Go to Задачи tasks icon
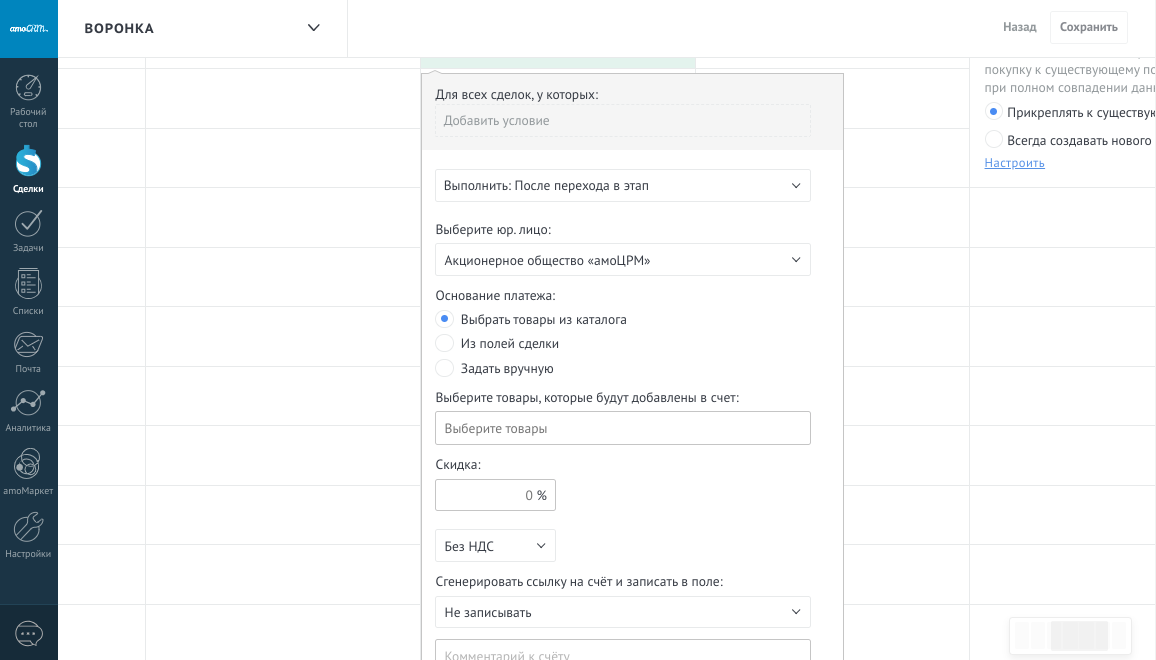 pyautogui.click(x=28, y=224)
